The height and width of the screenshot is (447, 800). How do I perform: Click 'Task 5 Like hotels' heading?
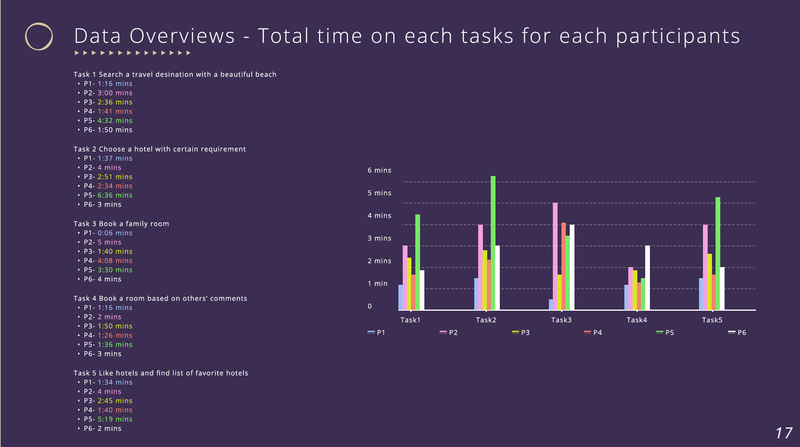(161, 373)
